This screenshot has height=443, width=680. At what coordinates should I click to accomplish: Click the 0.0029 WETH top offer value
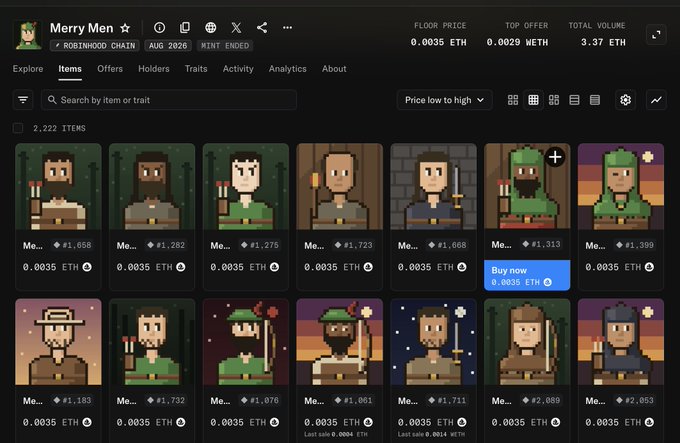pyautogui.click(x=517, y=42)
